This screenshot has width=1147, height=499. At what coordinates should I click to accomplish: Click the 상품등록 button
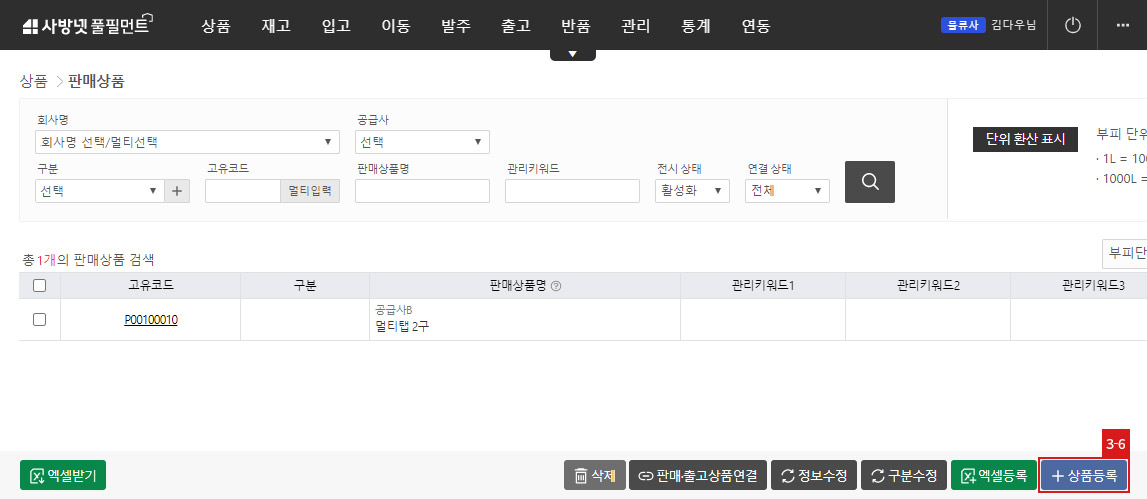click(1083, 476)
